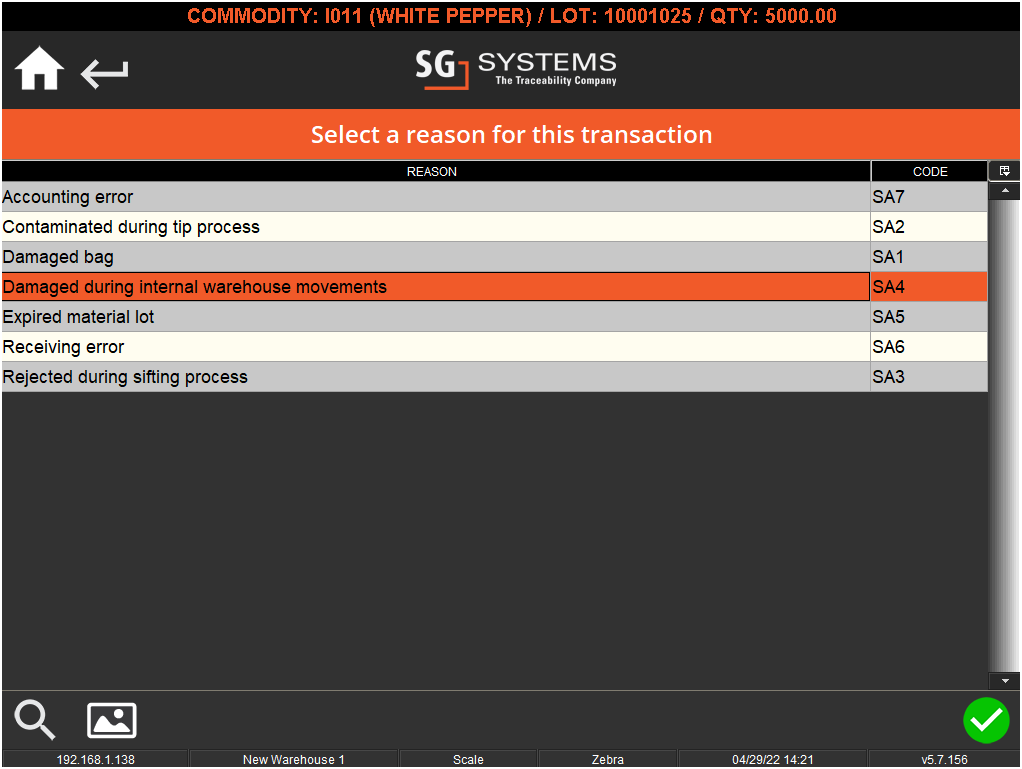Click the commodity/lot header text

(x=512, y=16)
